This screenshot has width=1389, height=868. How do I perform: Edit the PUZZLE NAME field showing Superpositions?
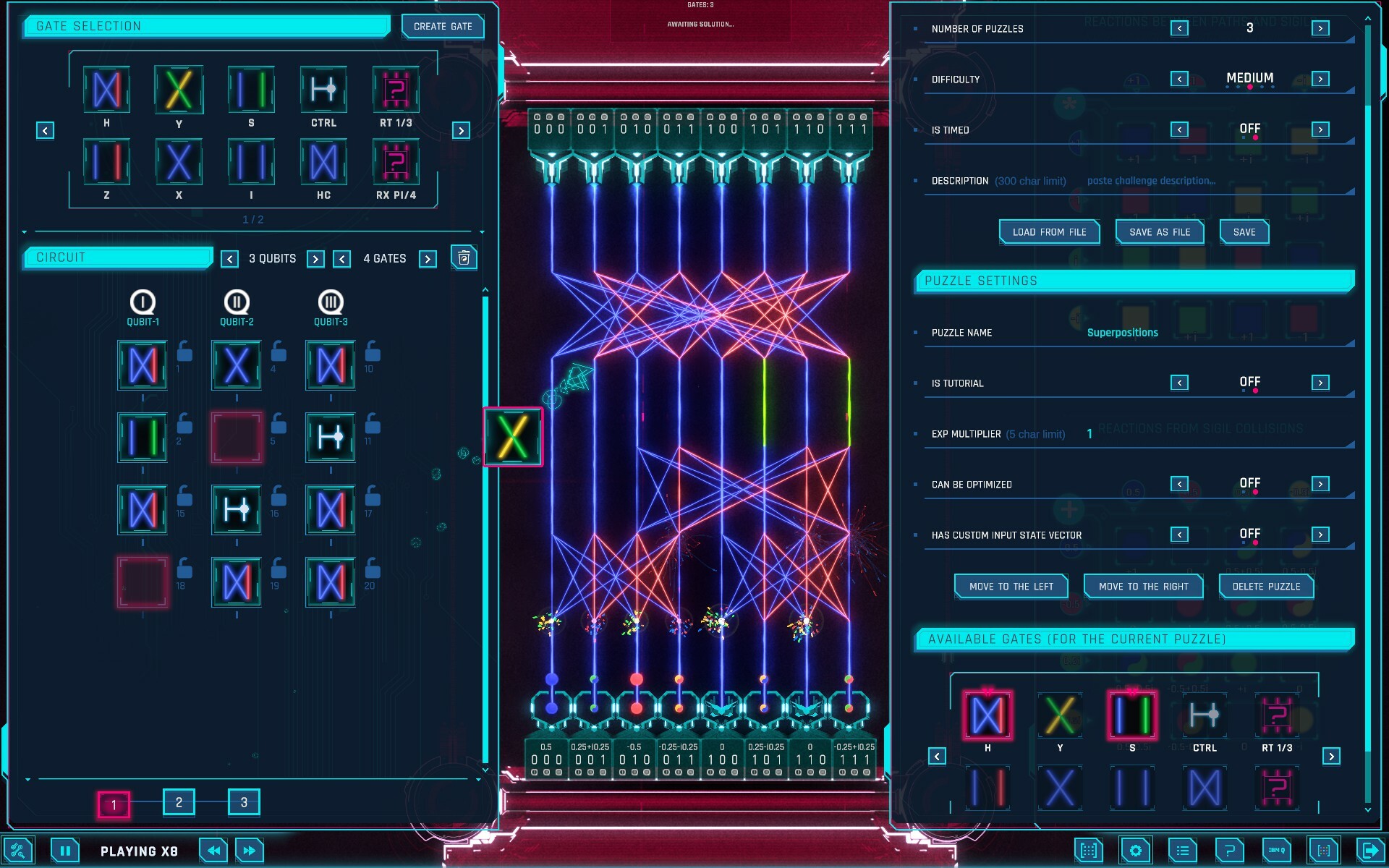[1122, 333]
